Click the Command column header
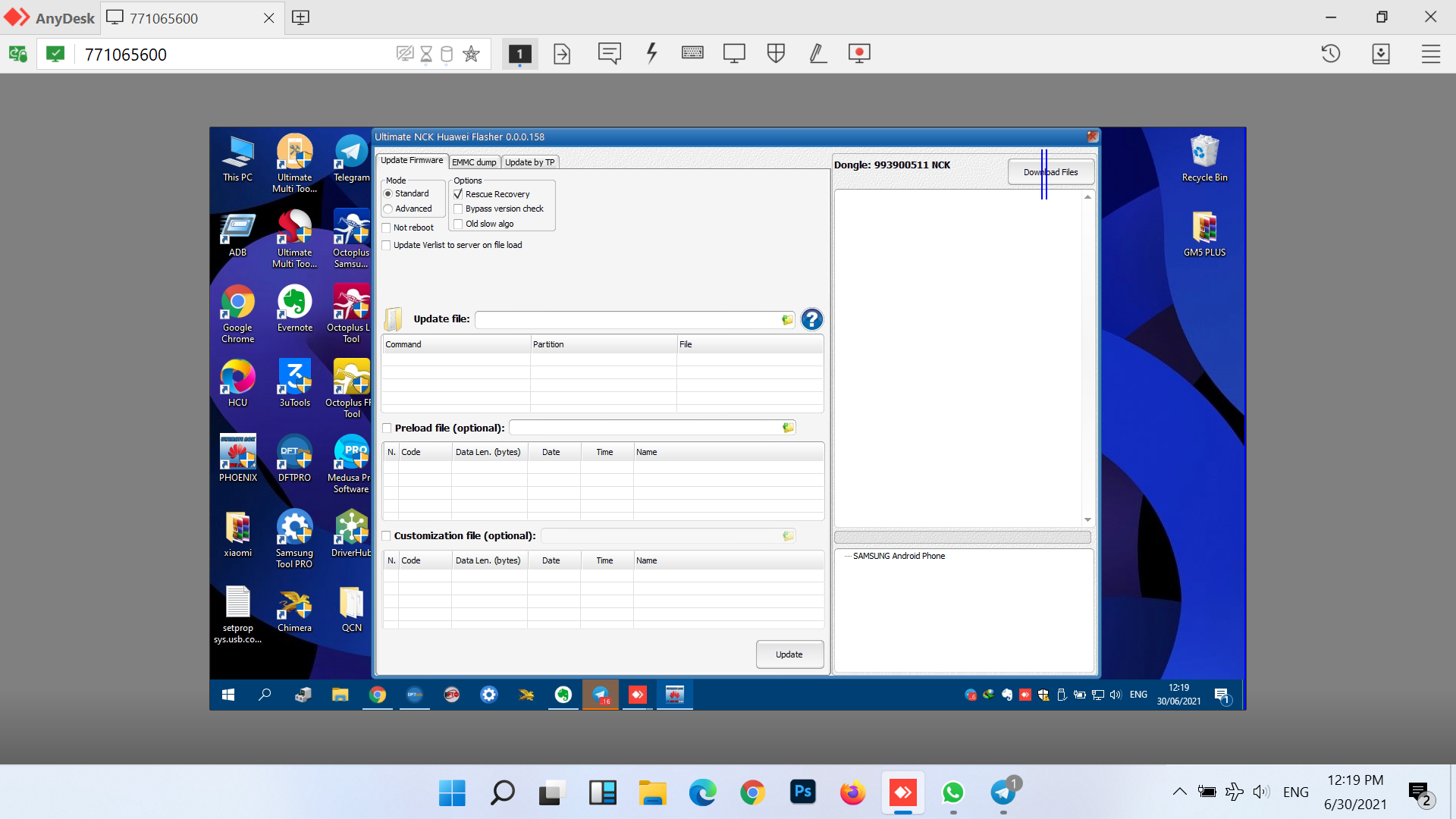This screenshot has height=819, width=1456. pyautogui.click(x=456, y=344)
